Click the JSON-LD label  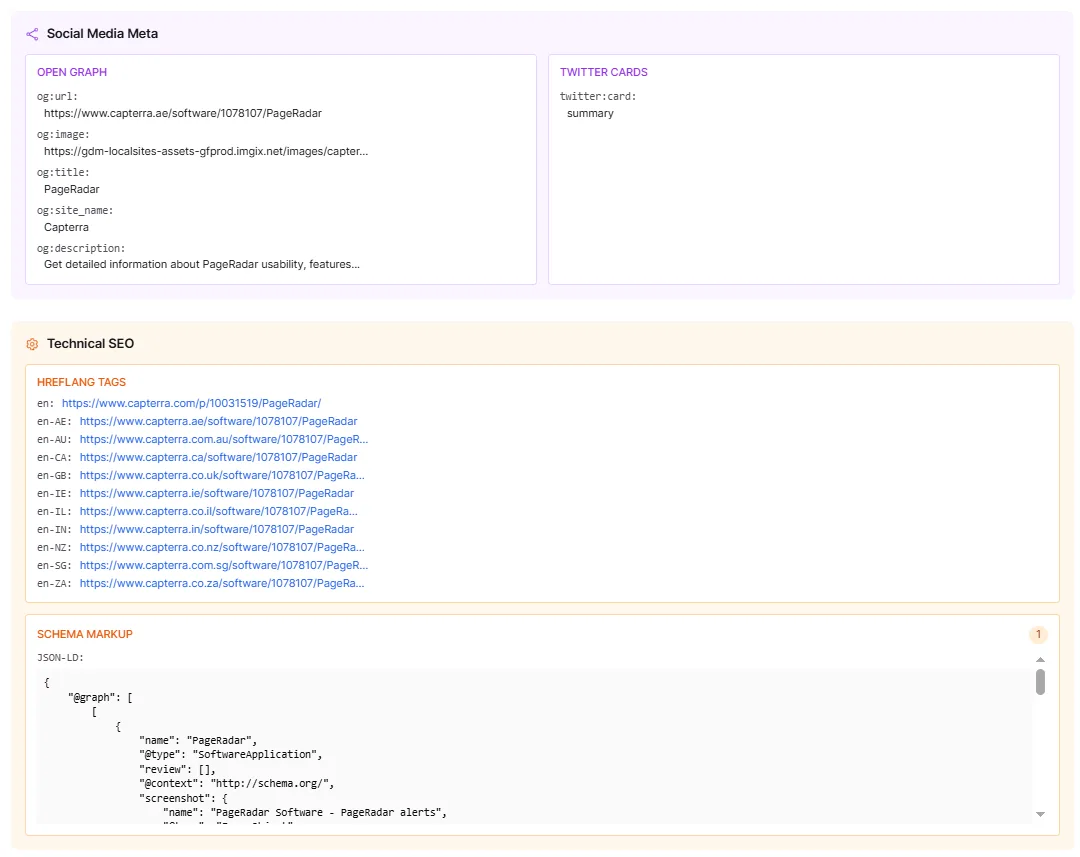(61, 657)
